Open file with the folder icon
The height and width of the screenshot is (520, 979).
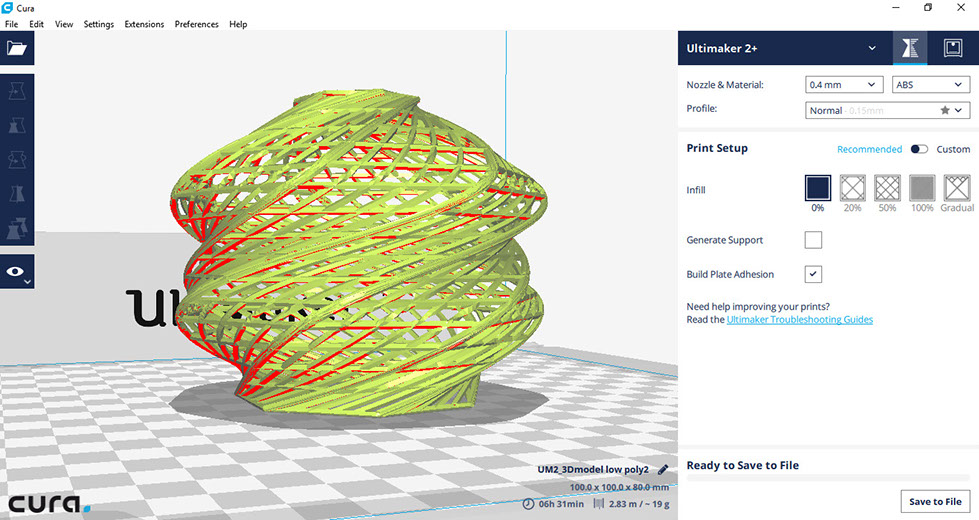click(17, 48)
